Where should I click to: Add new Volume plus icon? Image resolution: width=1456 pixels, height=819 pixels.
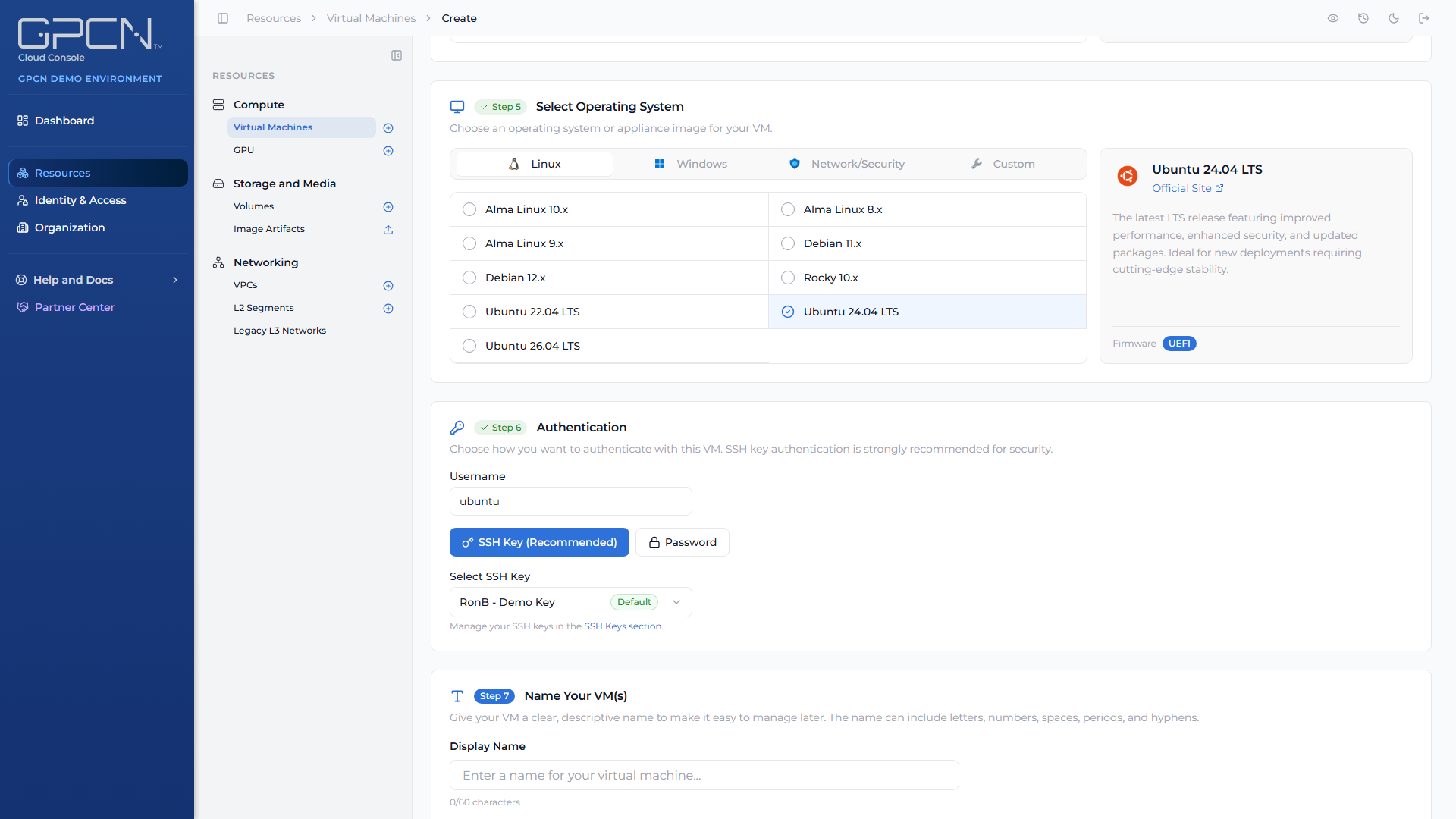(388, 207)
